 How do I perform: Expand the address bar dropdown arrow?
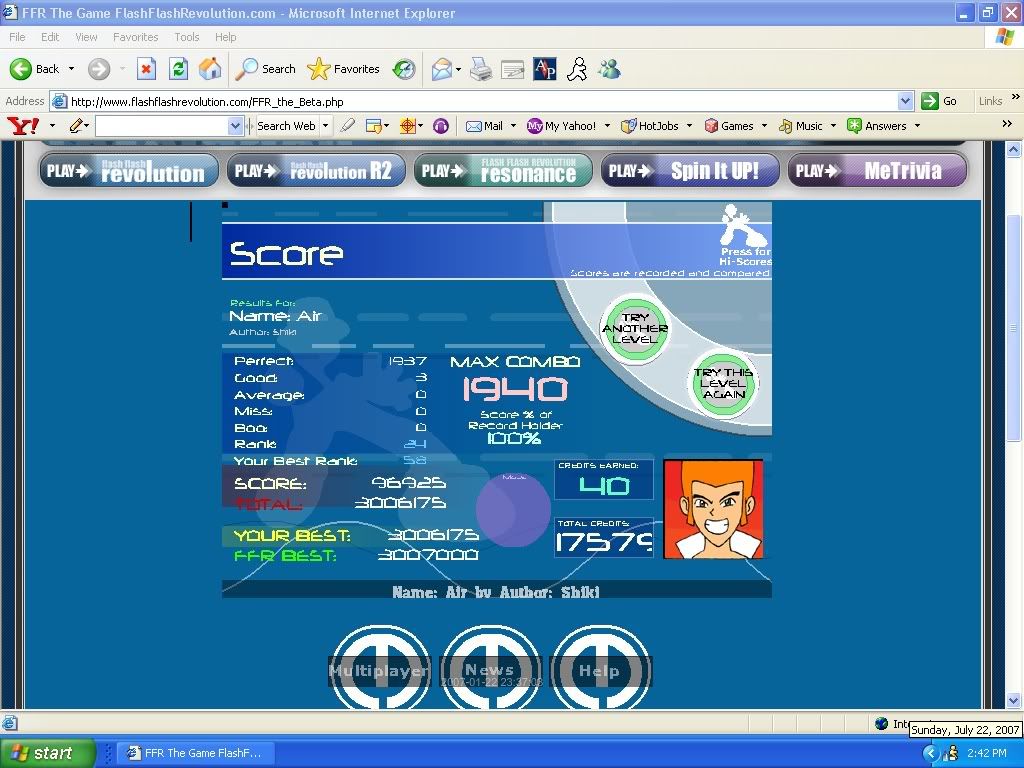(x=905, y=101)
